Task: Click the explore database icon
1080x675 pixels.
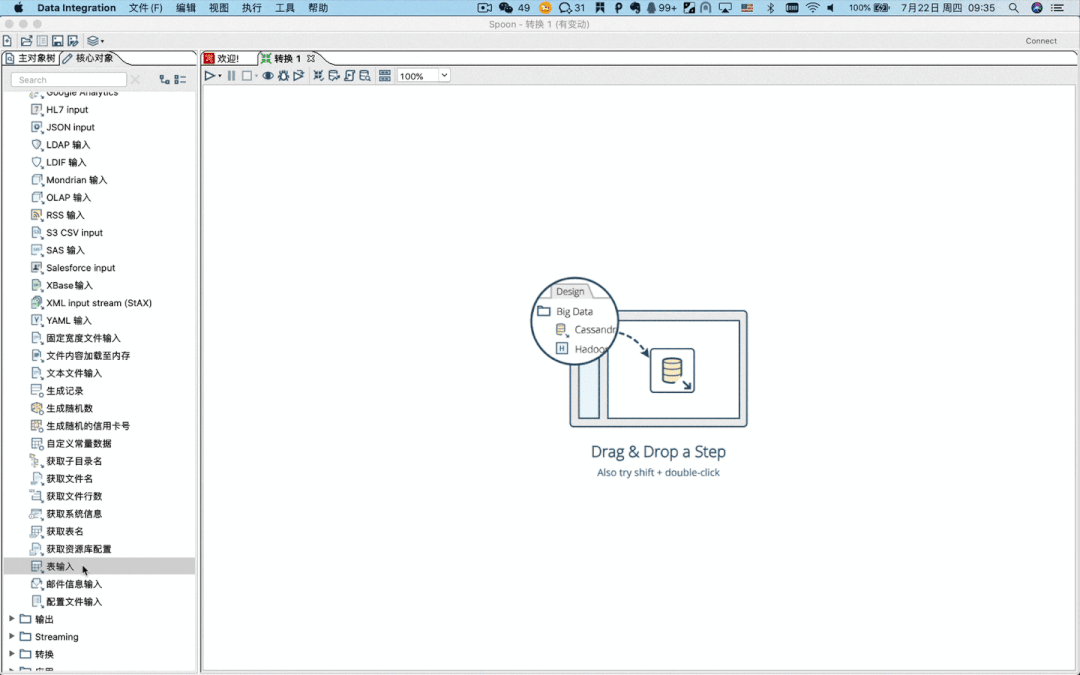Action: pos(364,76)
